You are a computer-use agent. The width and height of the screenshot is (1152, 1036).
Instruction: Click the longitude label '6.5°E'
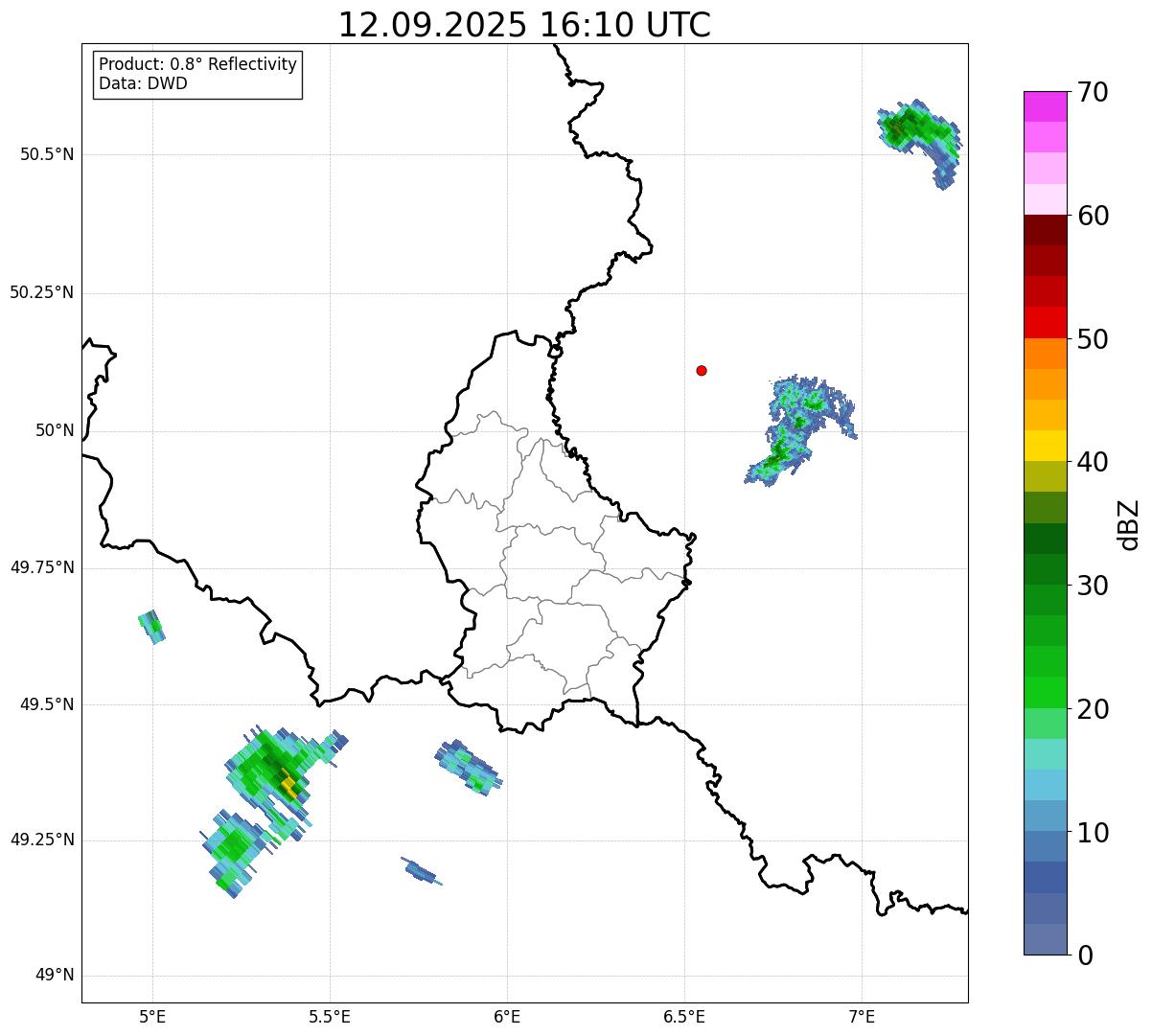point(684,1016)
